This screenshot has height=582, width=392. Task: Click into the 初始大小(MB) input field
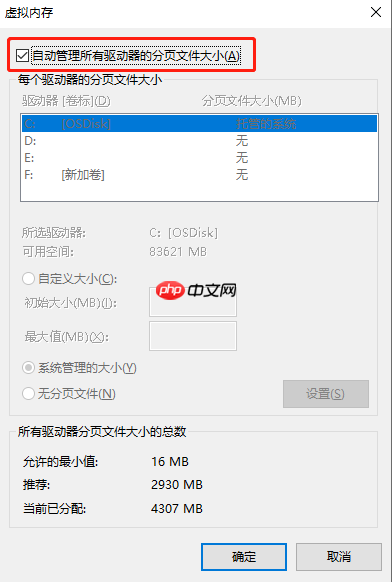click(193, 302)
